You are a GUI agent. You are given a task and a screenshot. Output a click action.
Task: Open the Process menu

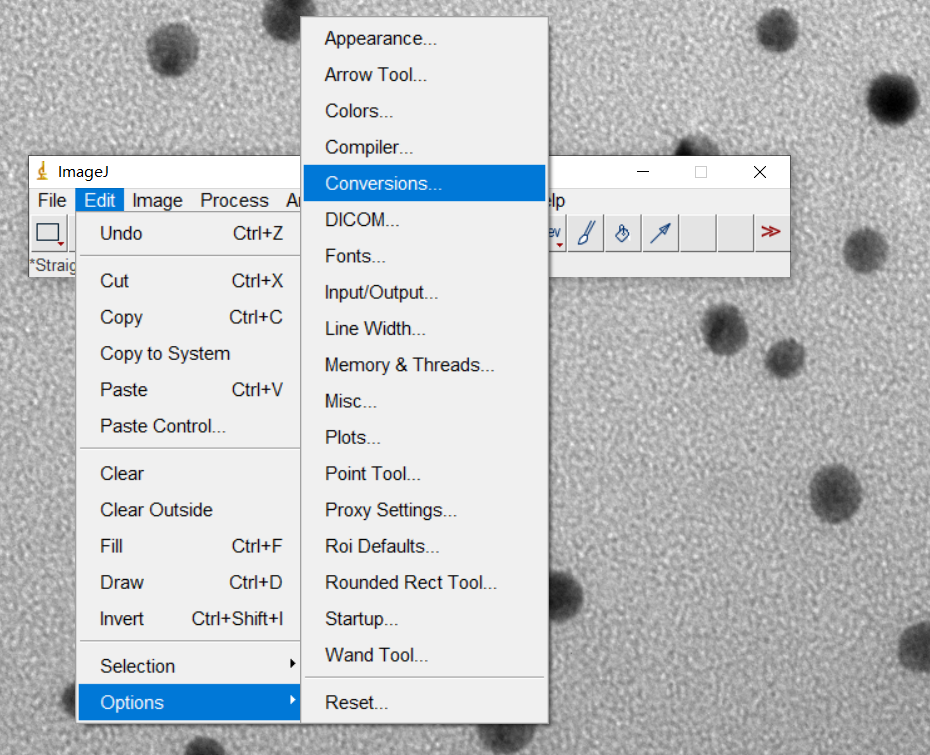[x=234, y=201]
